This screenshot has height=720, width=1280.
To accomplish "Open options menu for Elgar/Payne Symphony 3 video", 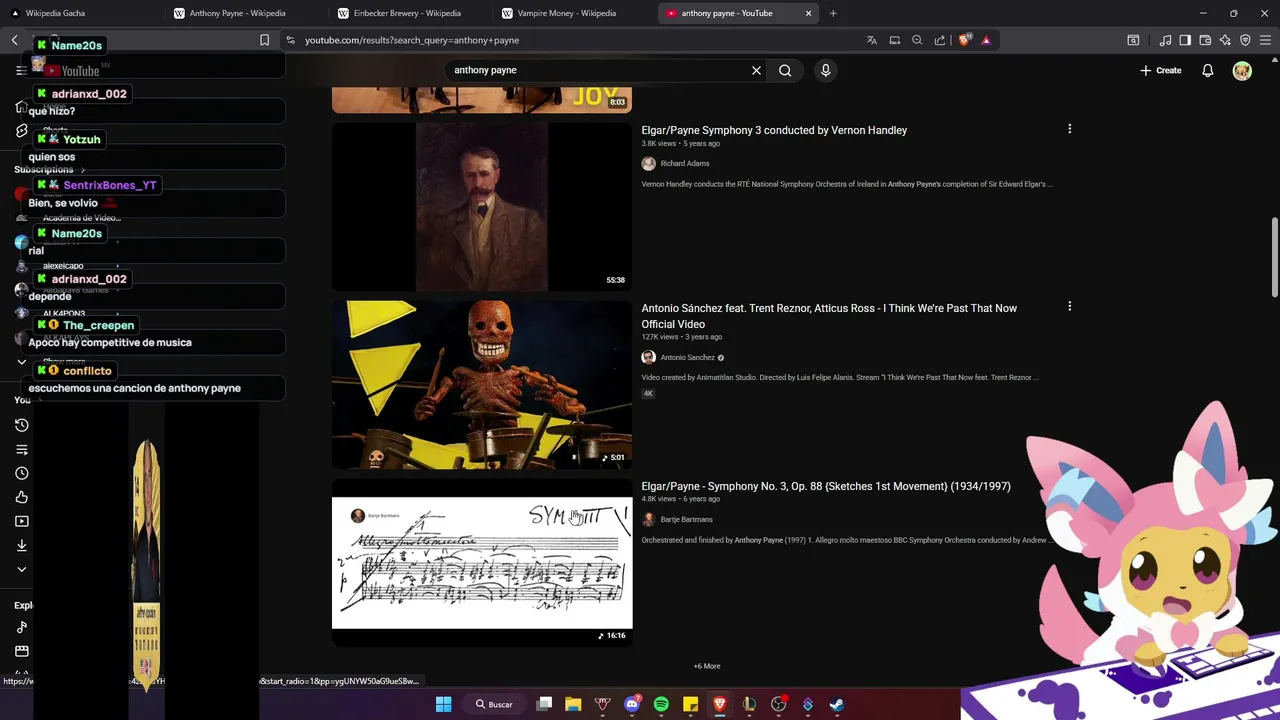I will point(1069,129).
